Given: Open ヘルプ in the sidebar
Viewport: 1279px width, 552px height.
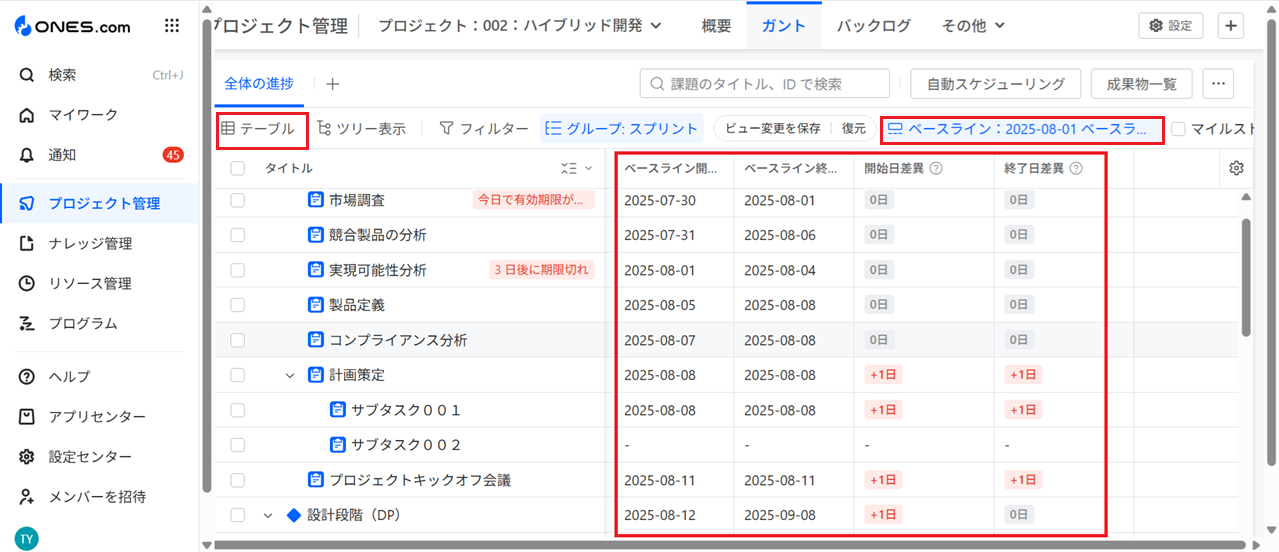Looking at the screenshot, I should point(100,377).
